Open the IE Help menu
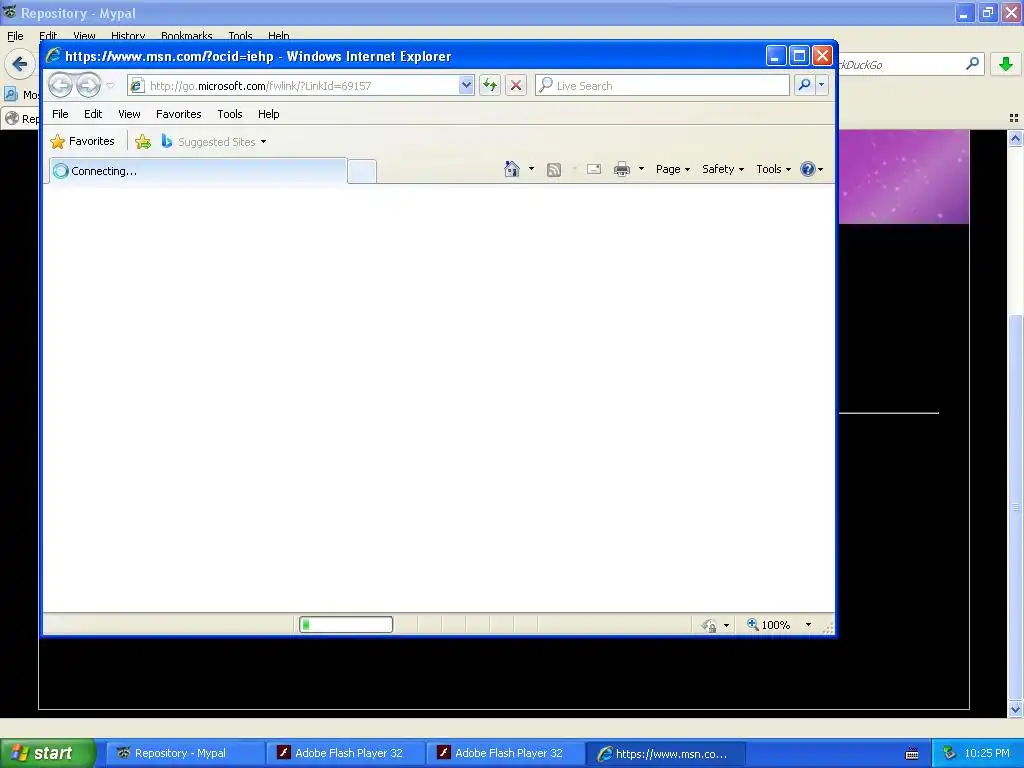 click(x=268, y=114)
